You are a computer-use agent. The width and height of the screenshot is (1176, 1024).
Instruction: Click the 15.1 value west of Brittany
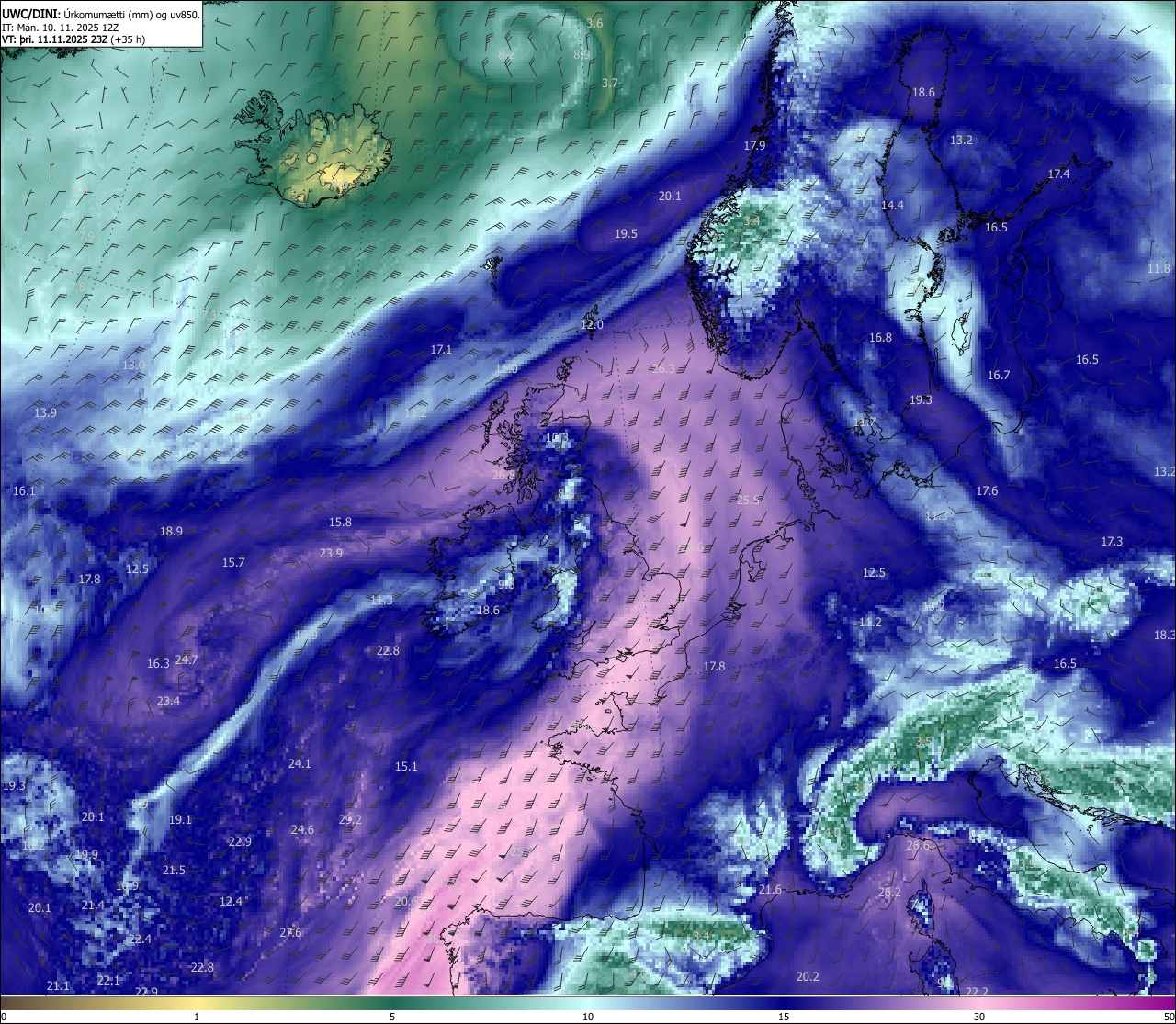406,766
